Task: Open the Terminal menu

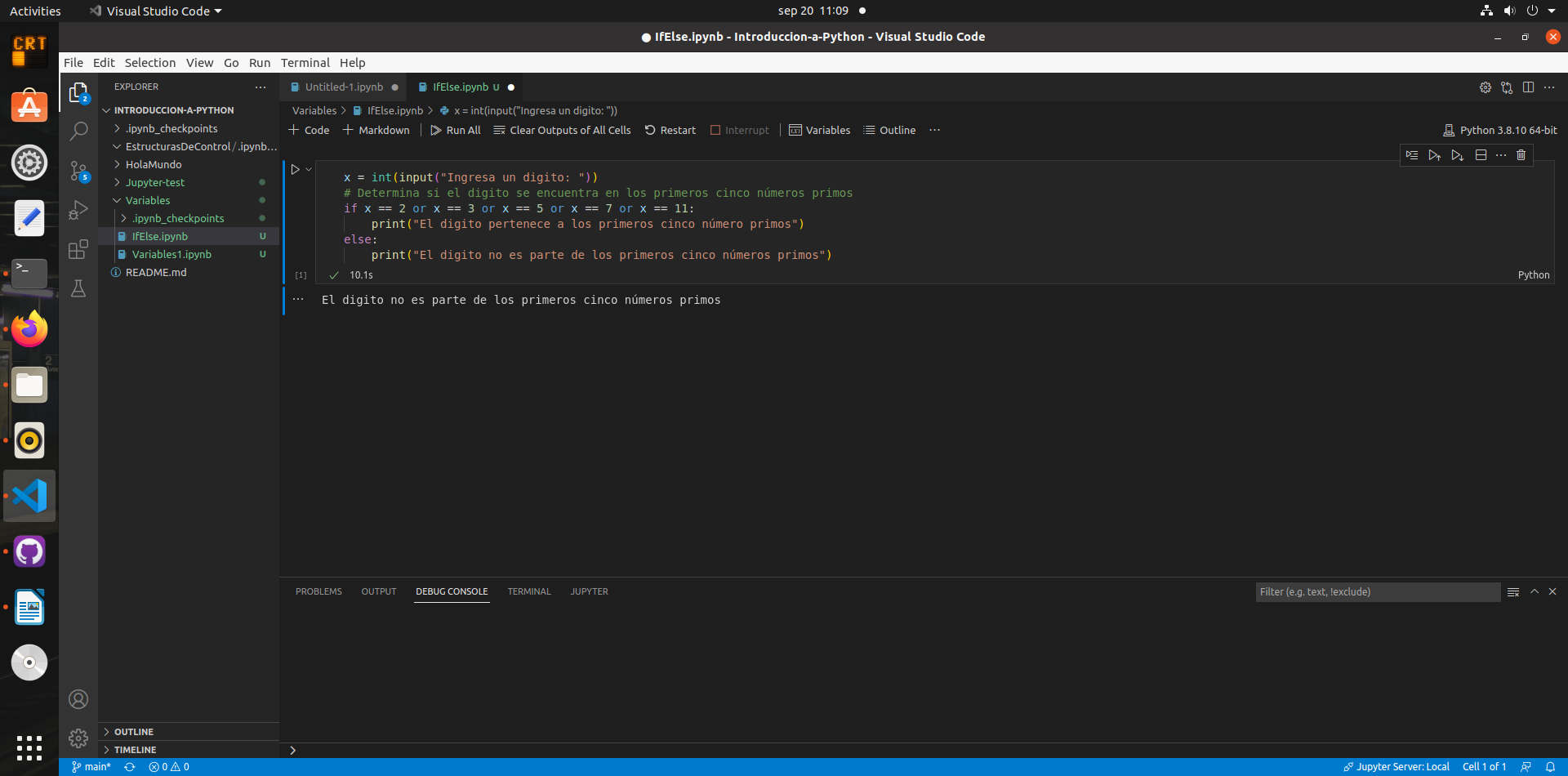Action: pyautogui.click(x=305, y=62)
